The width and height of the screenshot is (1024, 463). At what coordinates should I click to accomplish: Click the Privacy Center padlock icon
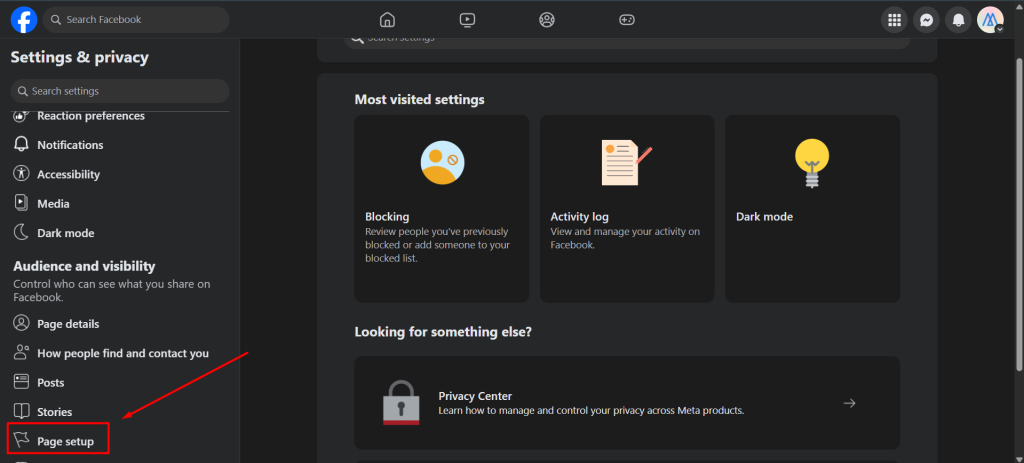click(400, 403)
